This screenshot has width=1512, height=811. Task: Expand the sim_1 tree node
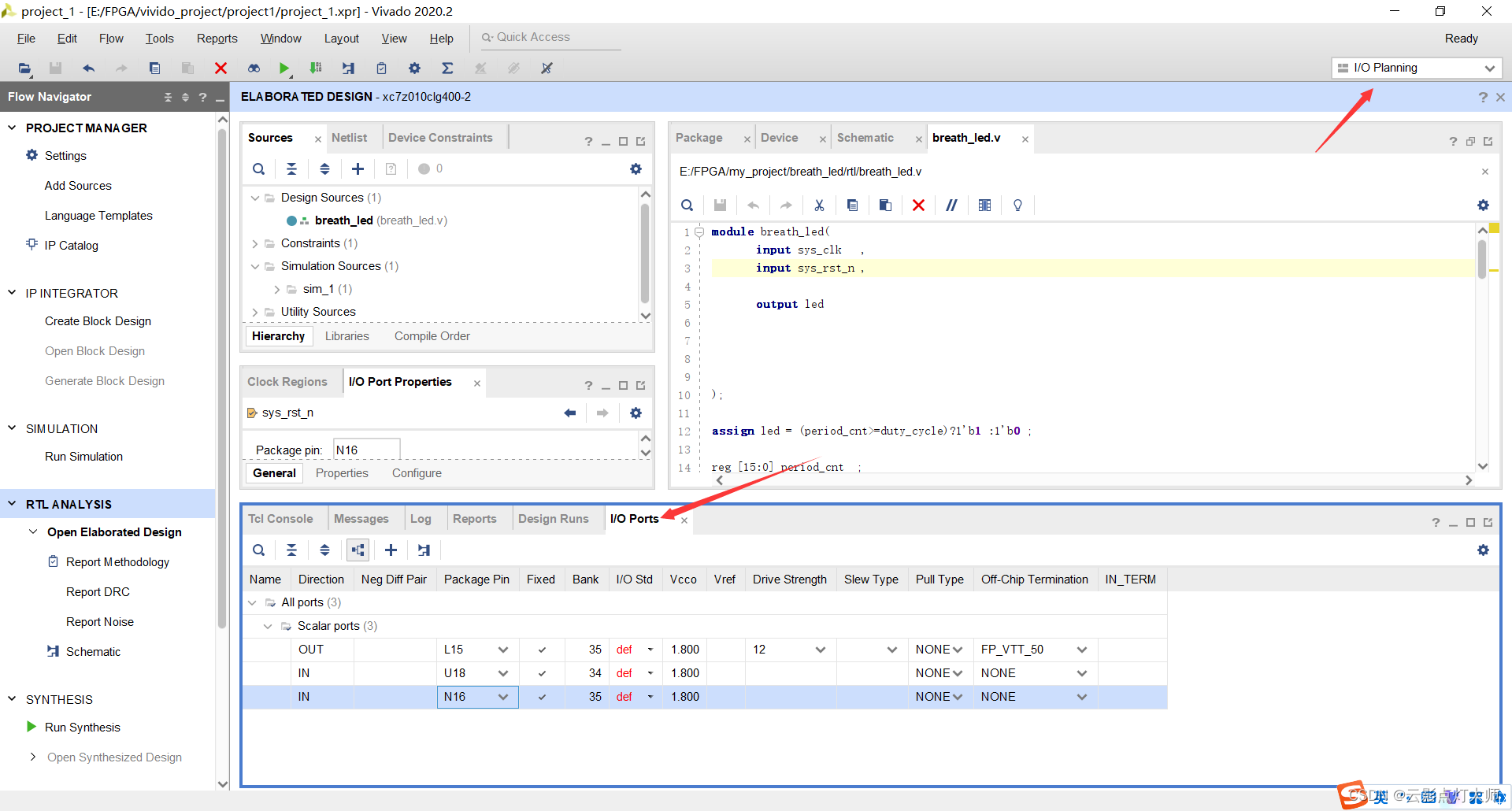[276, 289]
